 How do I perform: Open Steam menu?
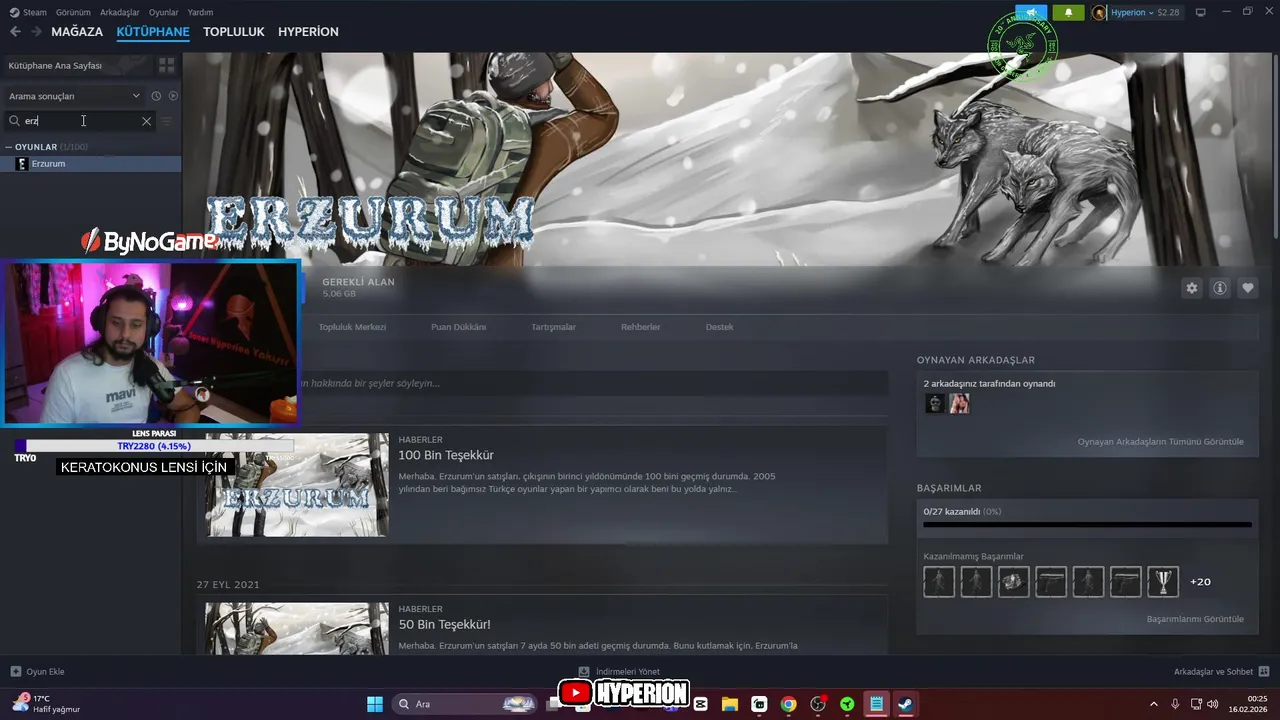tap(28, 12)
